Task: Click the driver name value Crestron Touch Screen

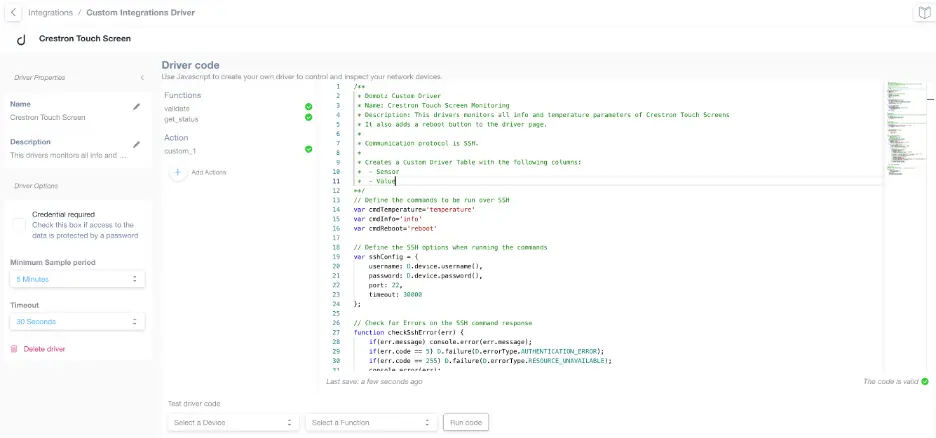Action: 48,118
